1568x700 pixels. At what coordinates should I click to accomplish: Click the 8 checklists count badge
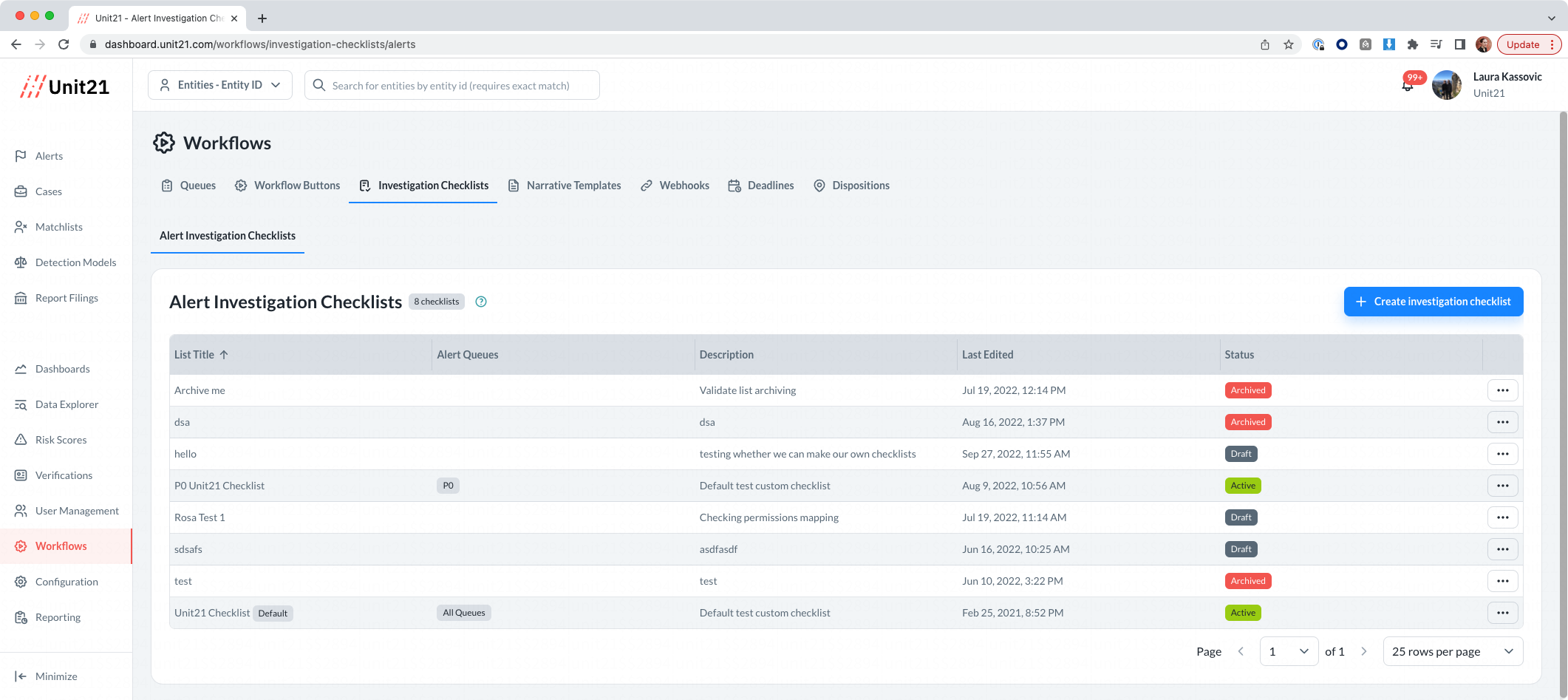[x=436, y=302]
